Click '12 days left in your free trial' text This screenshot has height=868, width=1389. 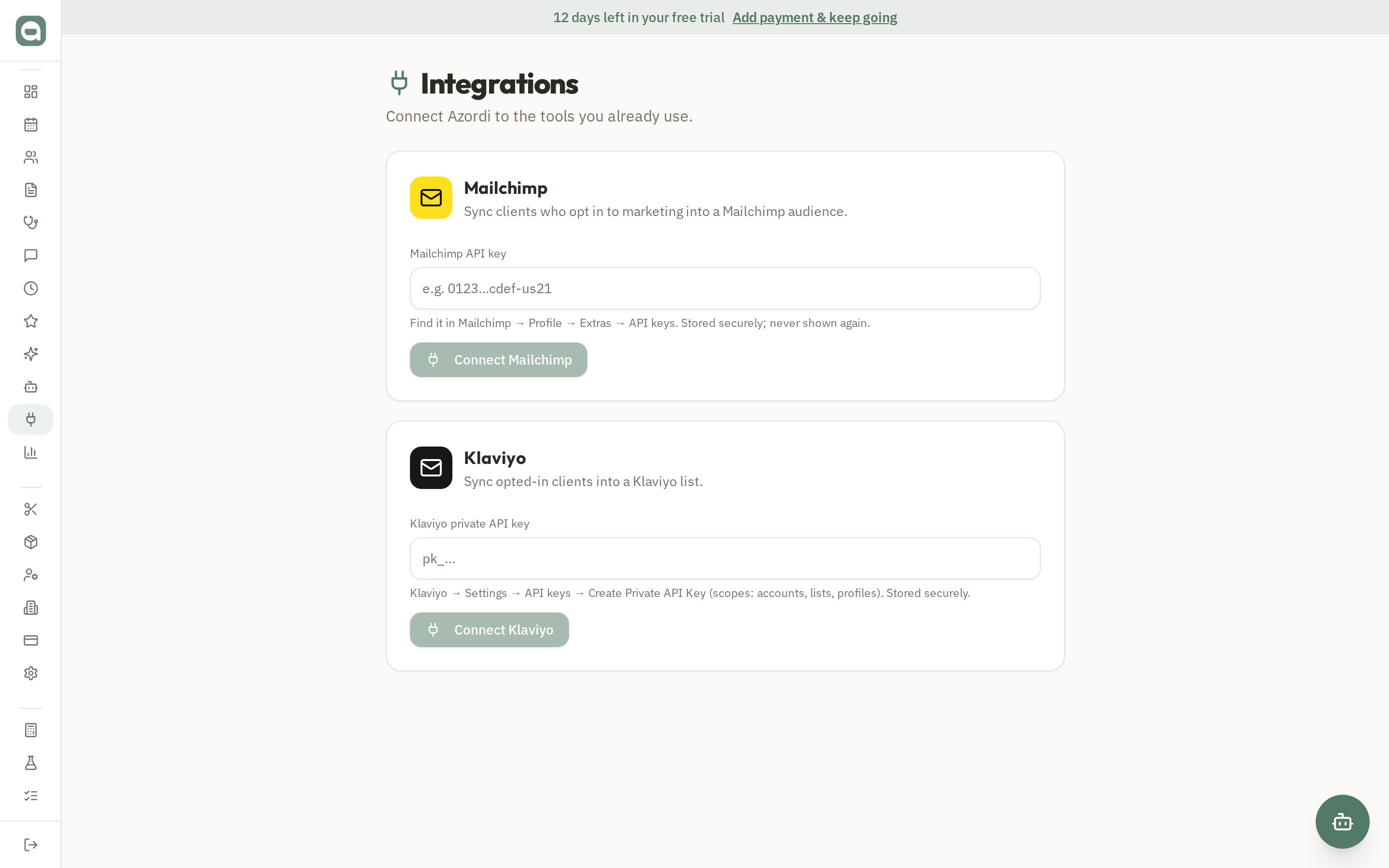click(x=638, y=17)
